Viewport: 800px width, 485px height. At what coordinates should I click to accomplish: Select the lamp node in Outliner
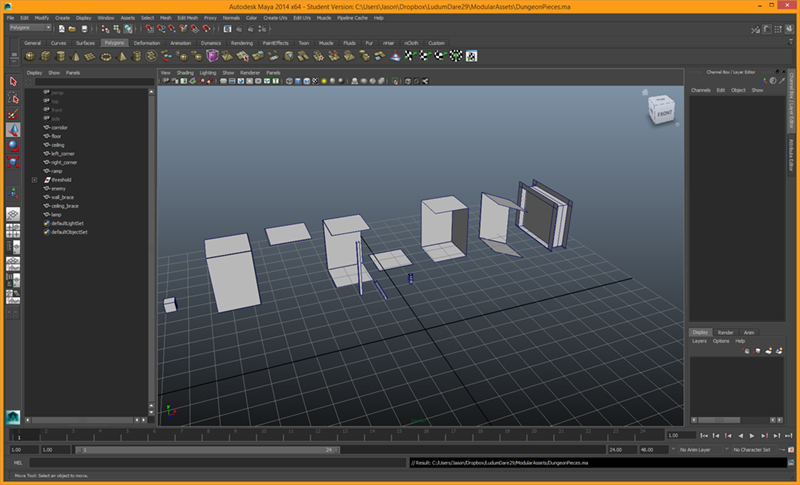click(x=56, y=215)
